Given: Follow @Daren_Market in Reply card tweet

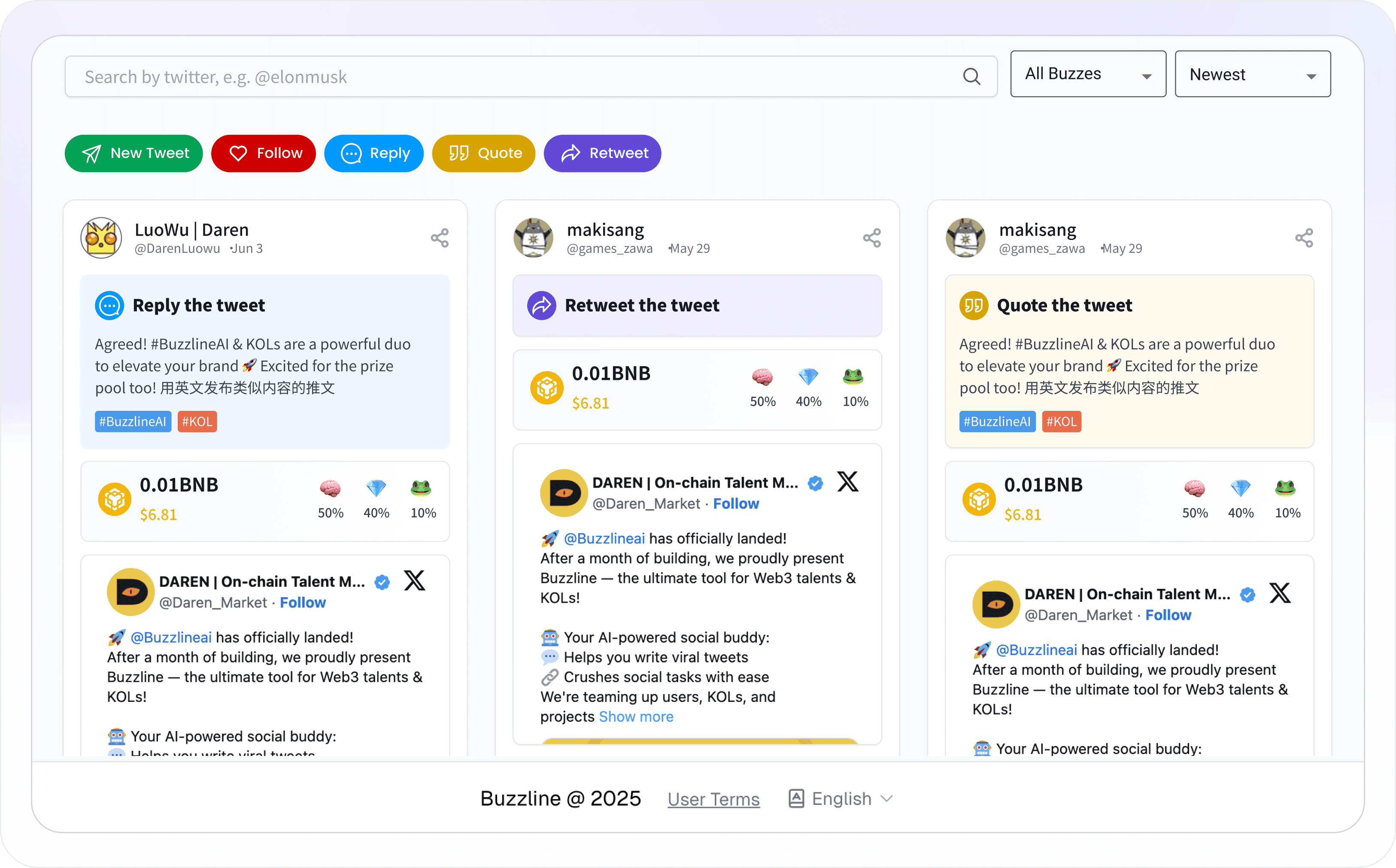Looking at the screenshot, I should (303, 602).
